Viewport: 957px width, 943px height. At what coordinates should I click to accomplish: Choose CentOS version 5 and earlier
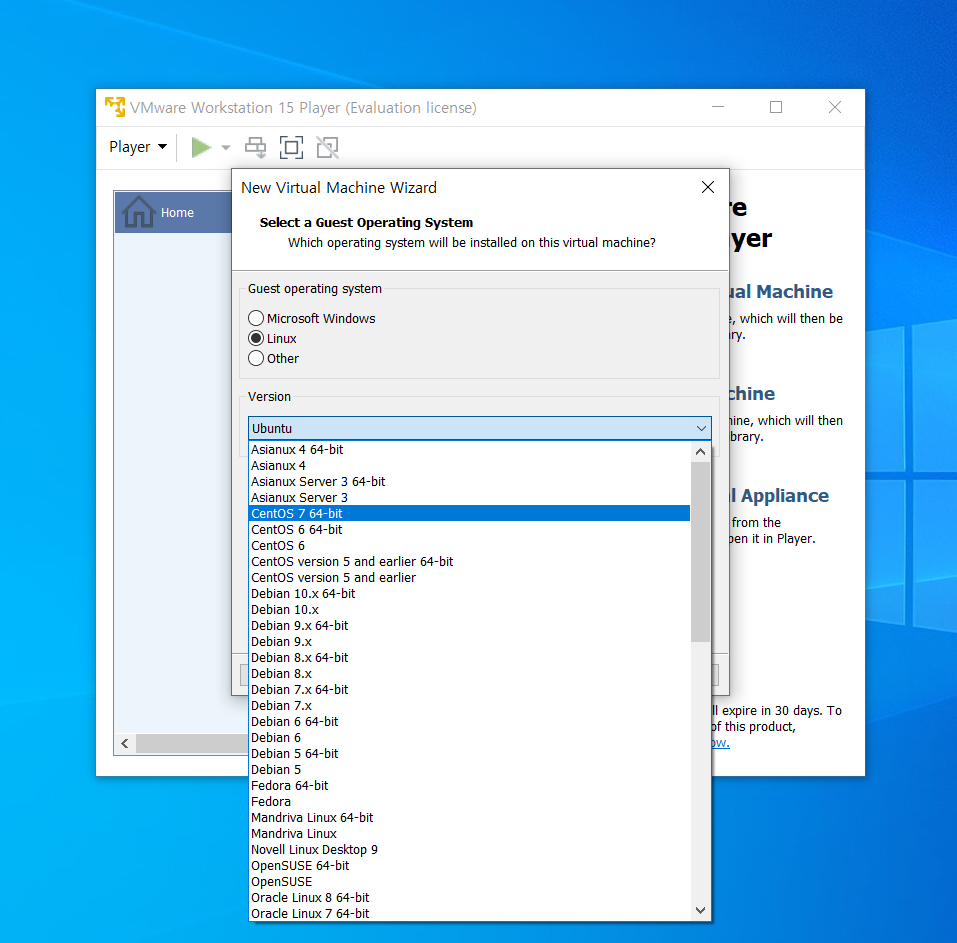click(470, 577)
